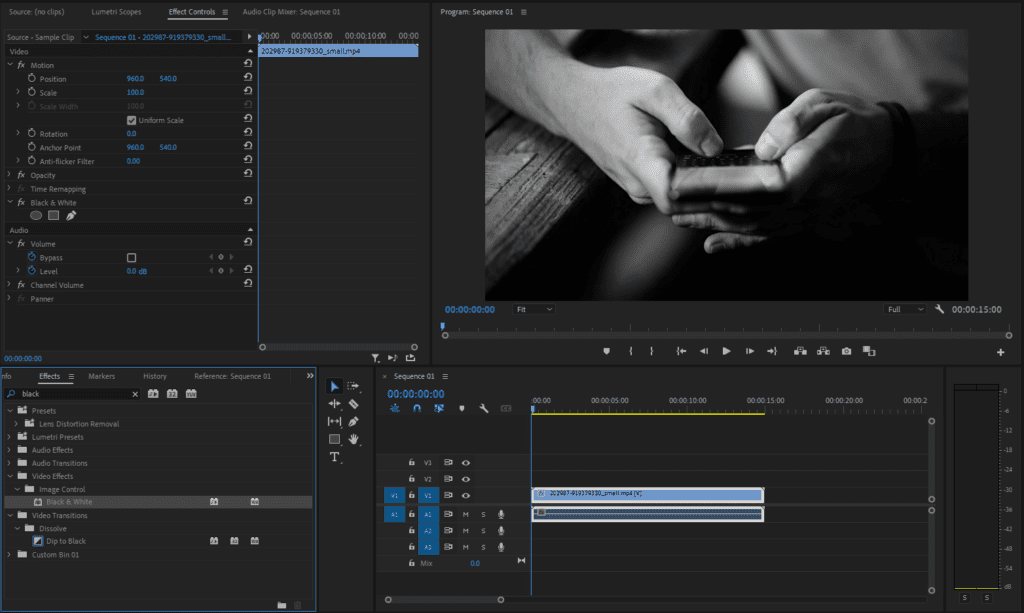
Task: Expand the Channel Volume effect
Action: tap(9, 285)
